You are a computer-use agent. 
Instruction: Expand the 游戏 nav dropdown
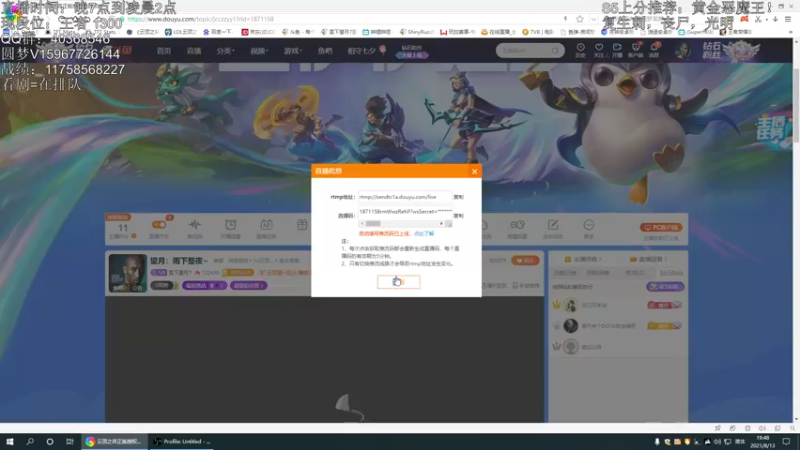tap(293, 51)
